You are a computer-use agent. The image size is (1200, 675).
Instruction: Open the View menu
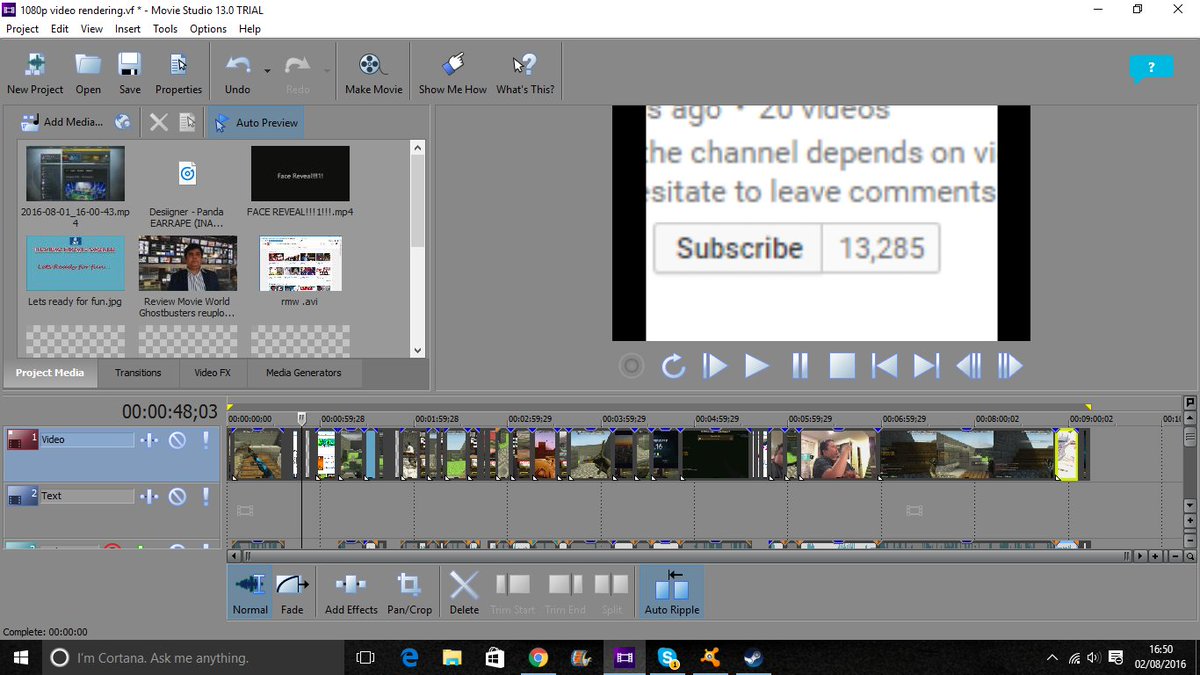pos(92,29)
